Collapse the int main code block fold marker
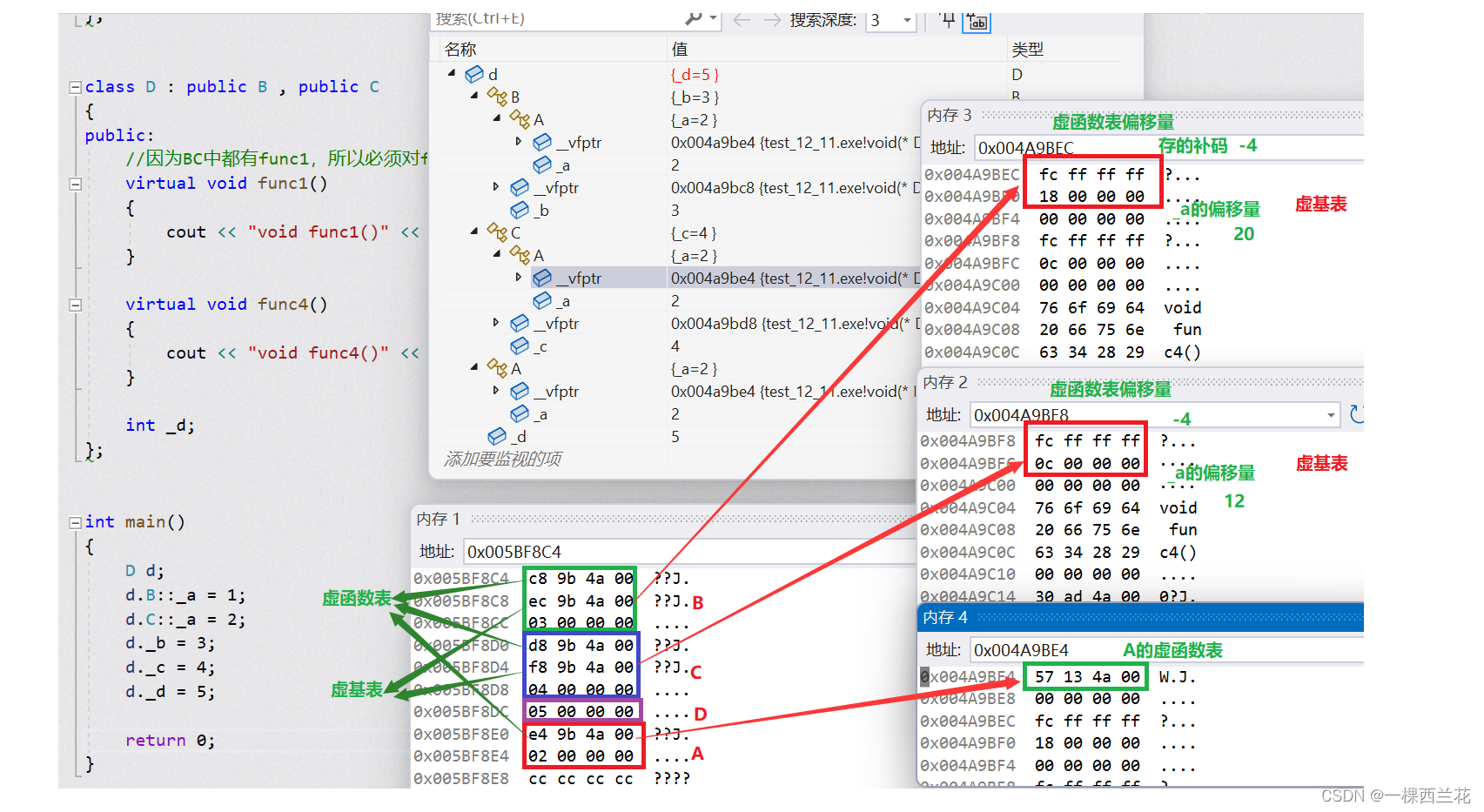The height and width of the screenshot is (812, 1484). 75,522
